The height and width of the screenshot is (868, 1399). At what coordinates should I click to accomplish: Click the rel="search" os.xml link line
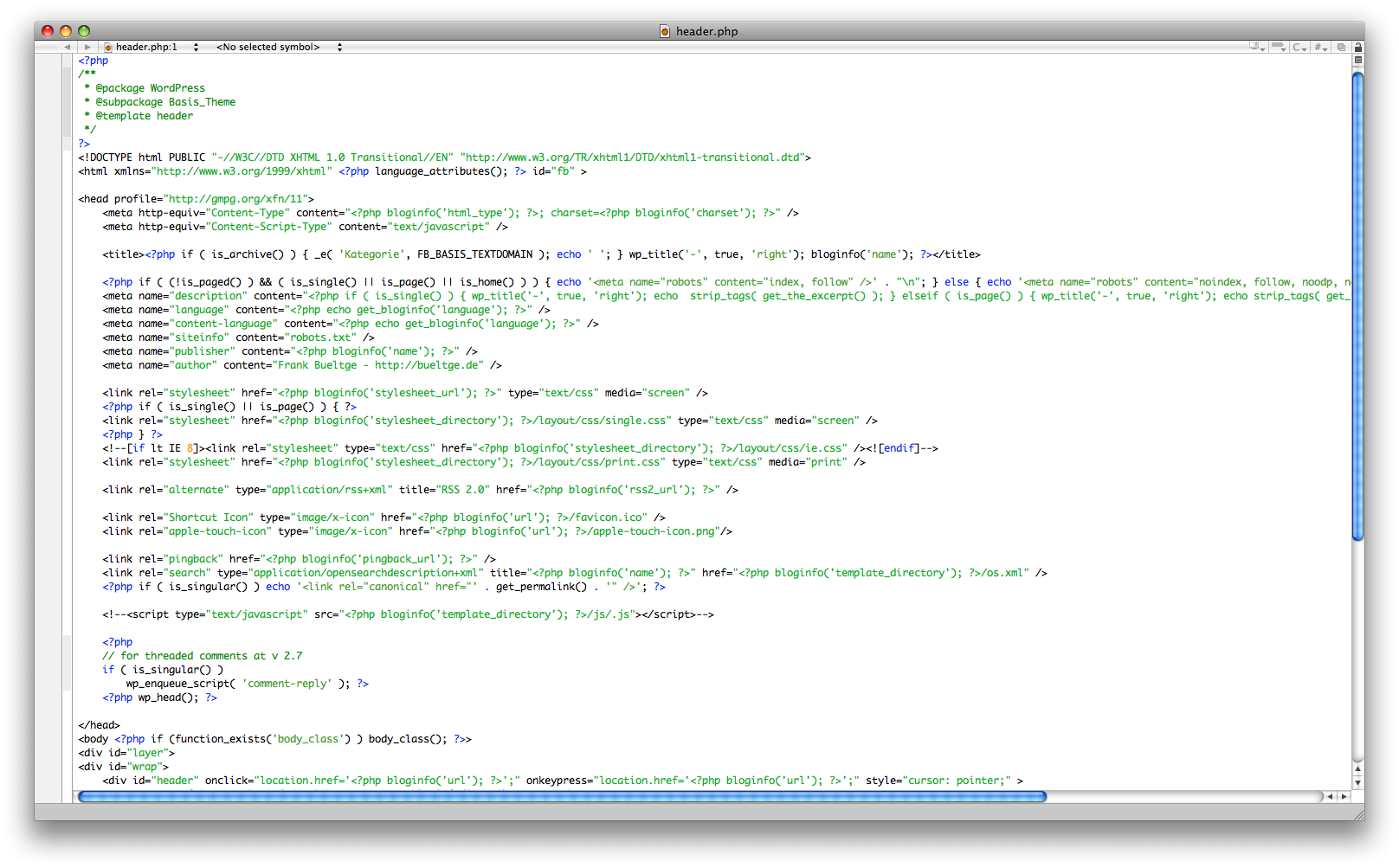pyautogui.click(x=575, y=573)
